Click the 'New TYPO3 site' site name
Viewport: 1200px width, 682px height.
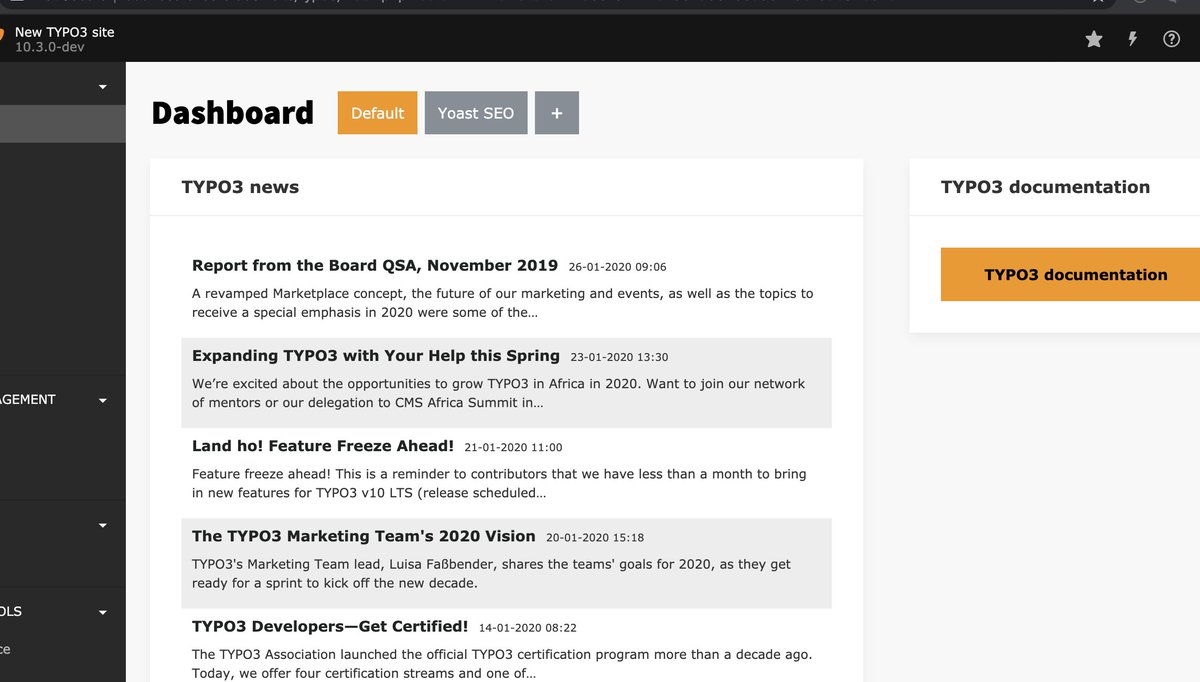click(65, 32)
